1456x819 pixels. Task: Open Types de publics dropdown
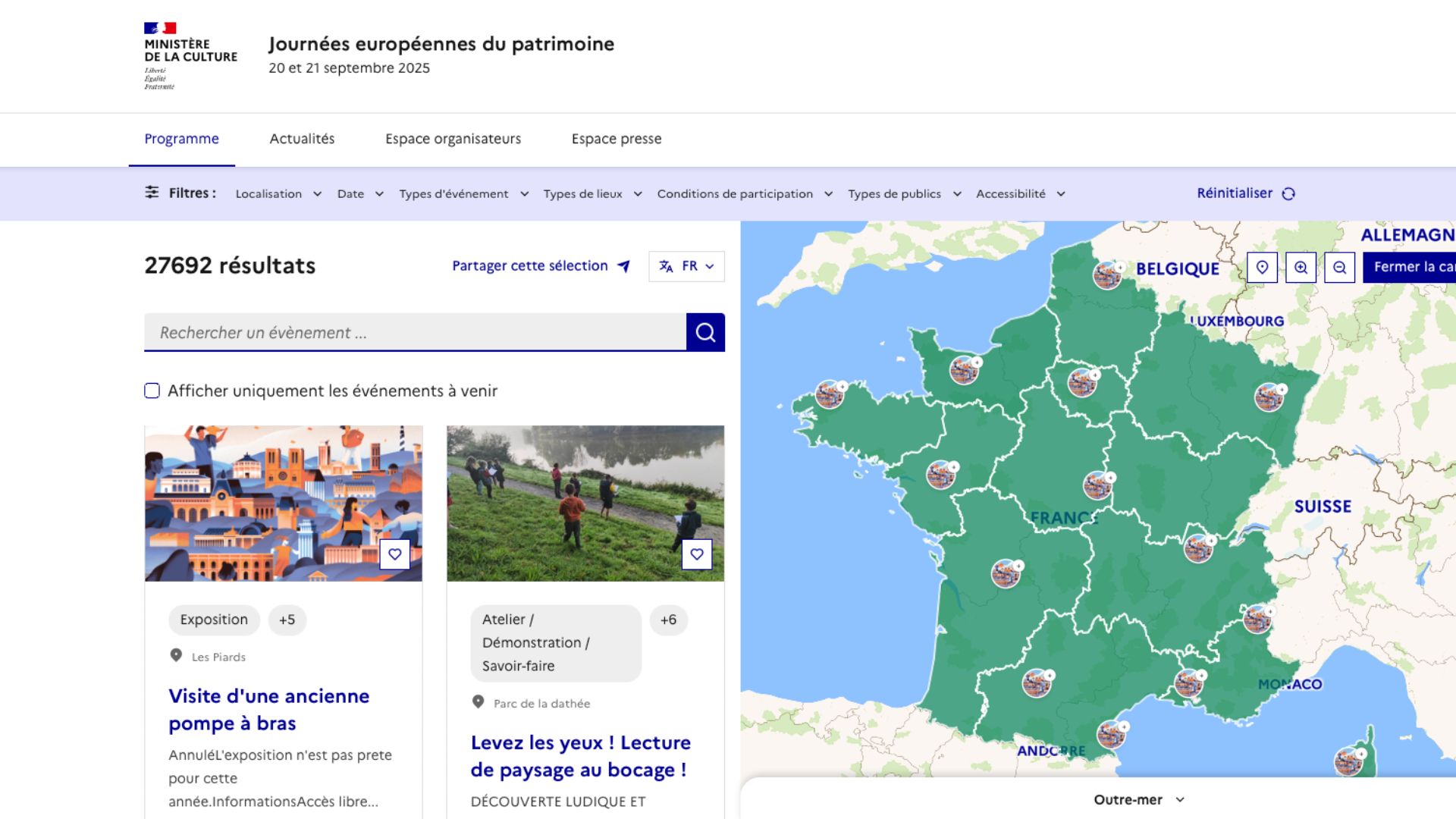coord(905,194)
